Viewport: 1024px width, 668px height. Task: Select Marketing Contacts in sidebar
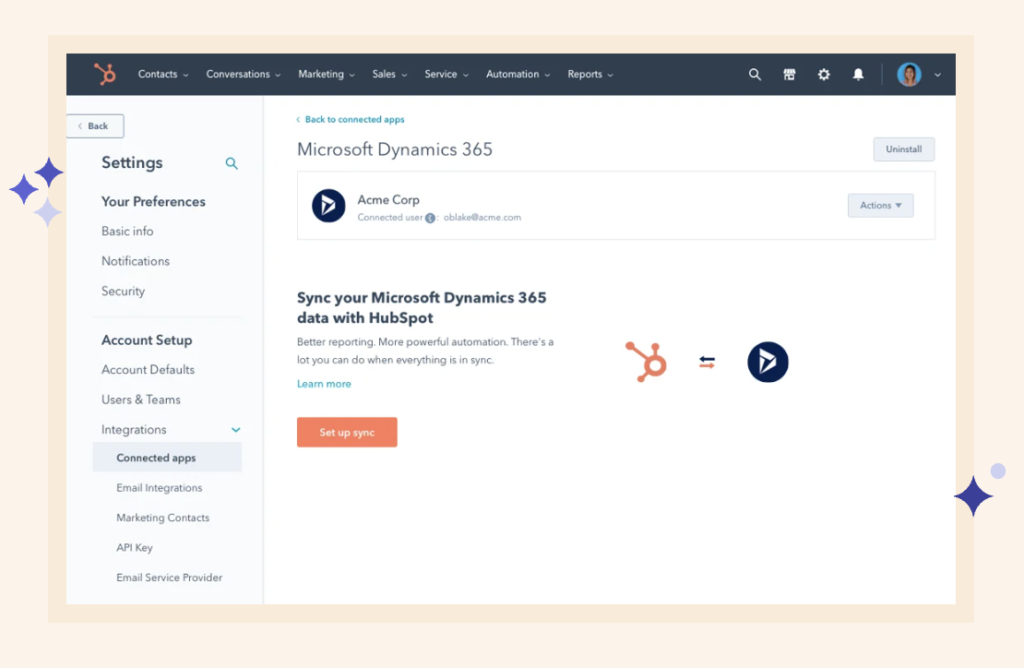click(x=163, y=518)
